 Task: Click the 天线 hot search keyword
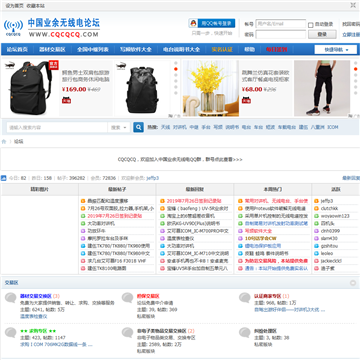pyautogui.click(x=166, y=127)
